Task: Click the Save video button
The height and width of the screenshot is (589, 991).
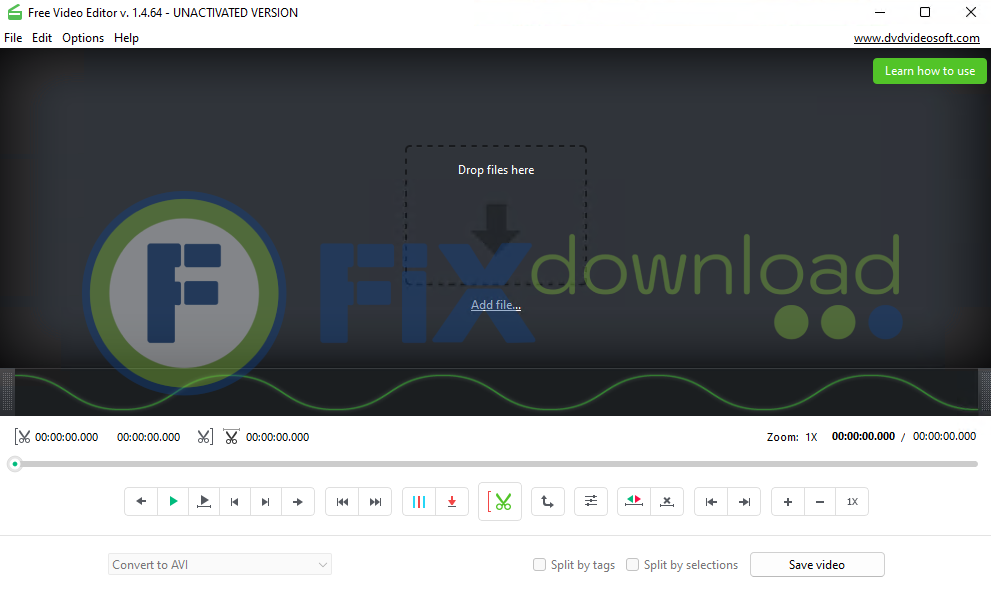Action: 817,565
